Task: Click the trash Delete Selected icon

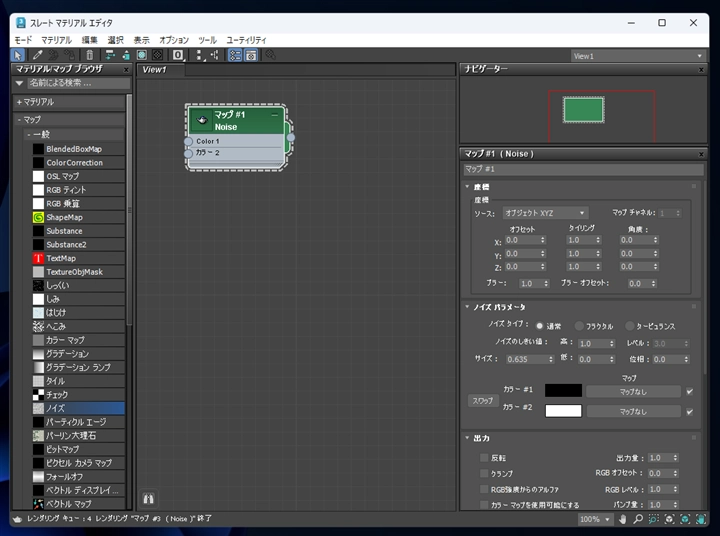Action: tap(90, 55)
